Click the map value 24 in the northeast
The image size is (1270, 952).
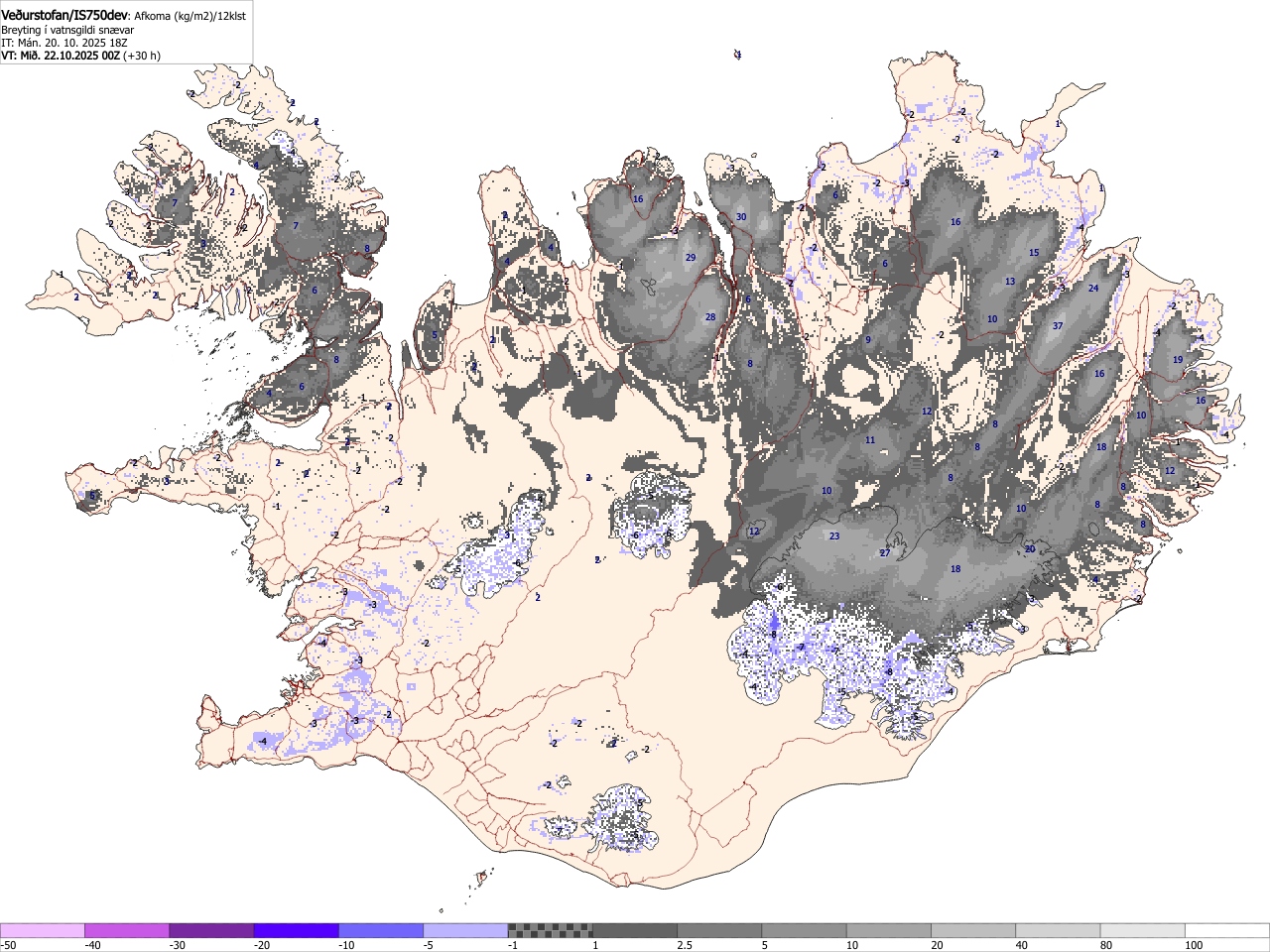coord(1093,289)
